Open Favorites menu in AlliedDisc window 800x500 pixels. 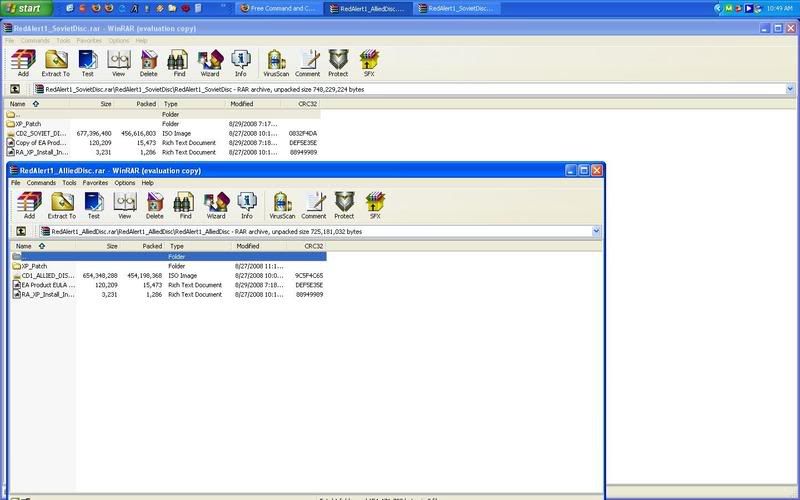pyautogui.click(x=95, y=183)
